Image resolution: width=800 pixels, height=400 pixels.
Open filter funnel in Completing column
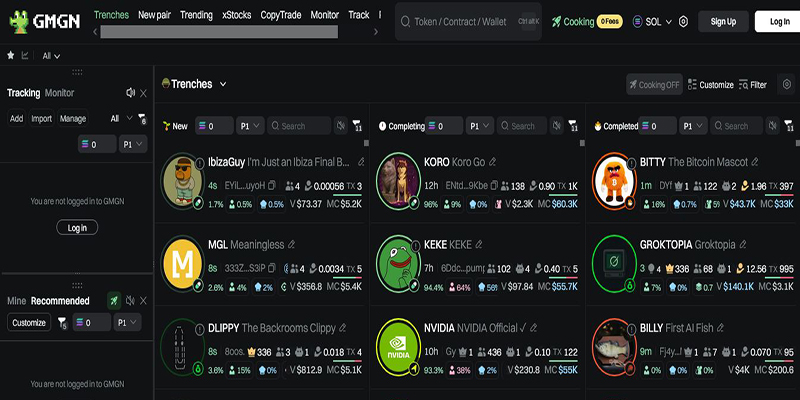click(x=573, y=126)
